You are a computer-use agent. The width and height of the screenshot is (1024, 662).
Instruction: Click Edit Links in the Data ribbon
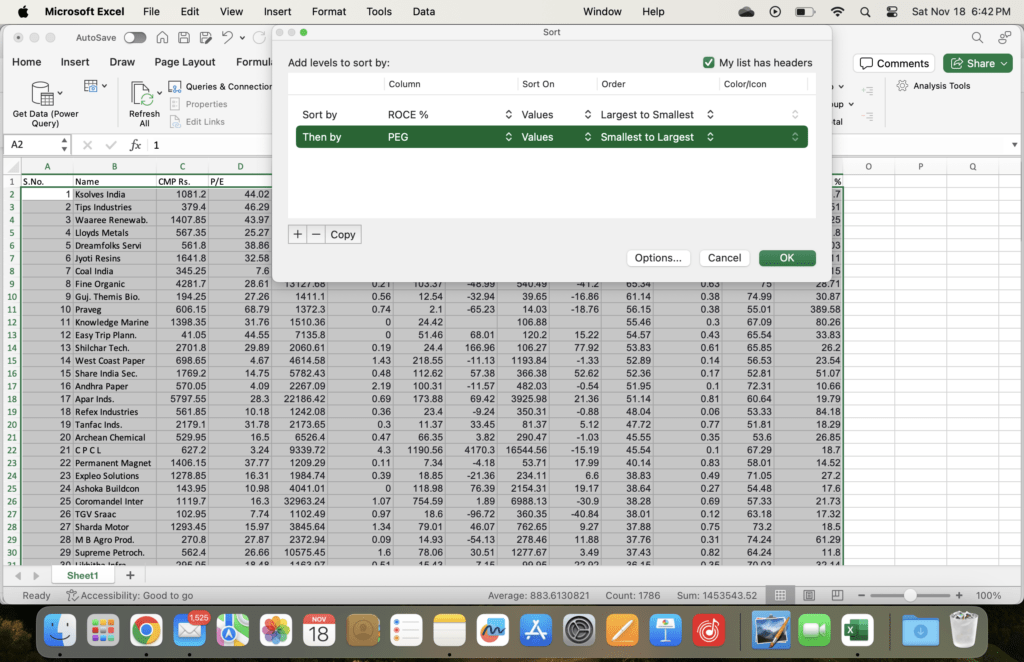(x=198, y=121)
